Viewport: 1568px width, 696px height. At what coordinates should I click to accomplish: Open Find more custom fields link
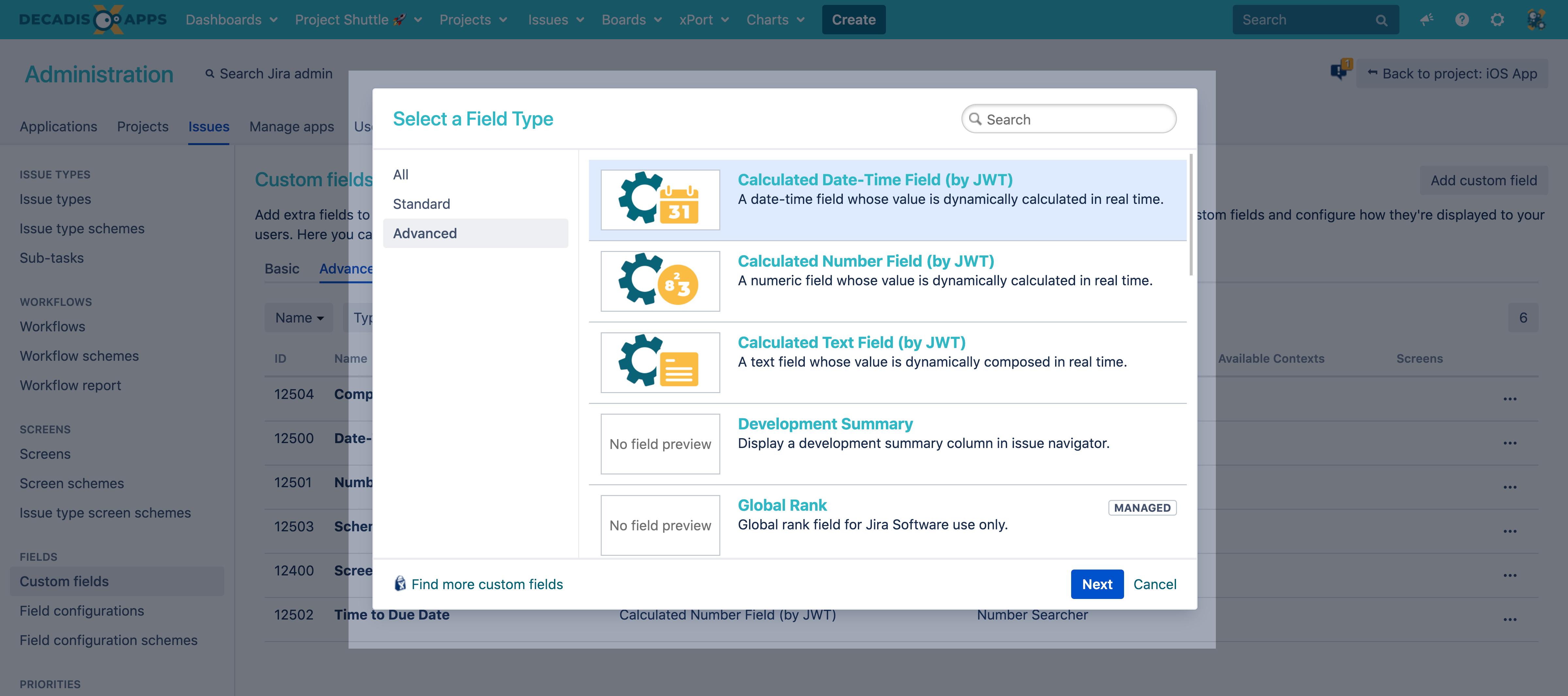click(487, 584)
